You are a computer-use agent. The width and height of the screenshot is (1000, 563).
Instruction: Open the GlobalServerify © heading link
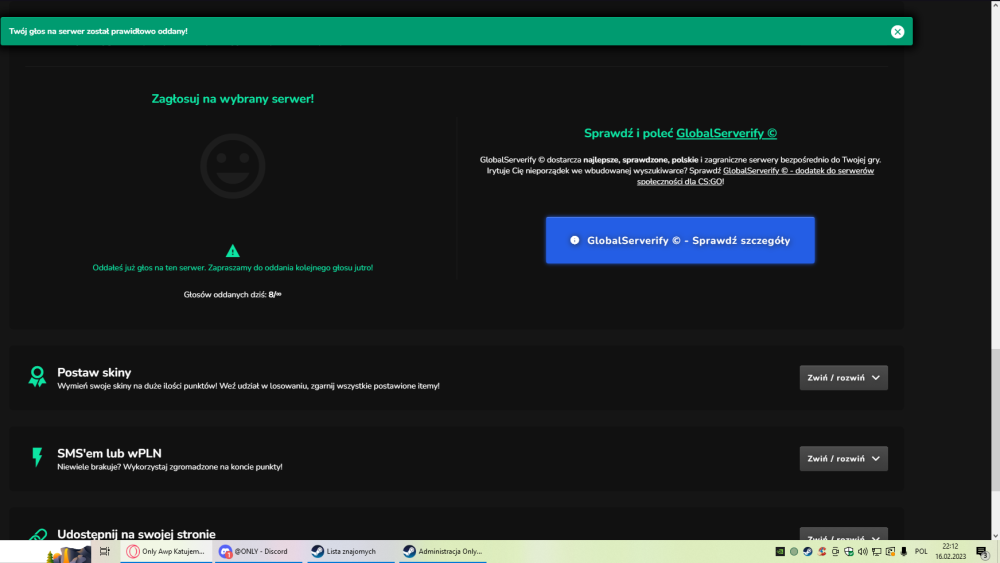726,133
